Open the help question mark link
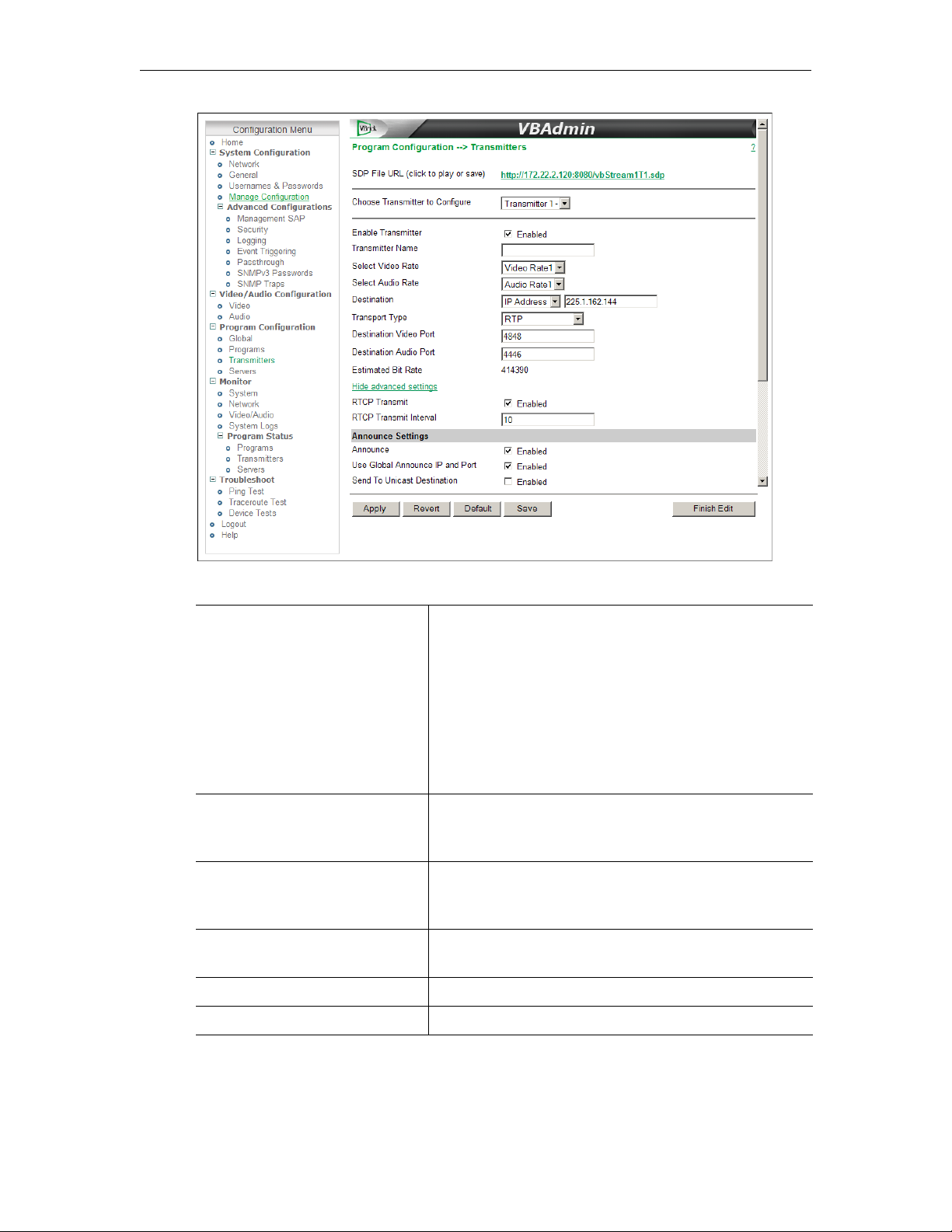Image resolution: width=952 pixels, height=1232 pixels. coord(753,147)
